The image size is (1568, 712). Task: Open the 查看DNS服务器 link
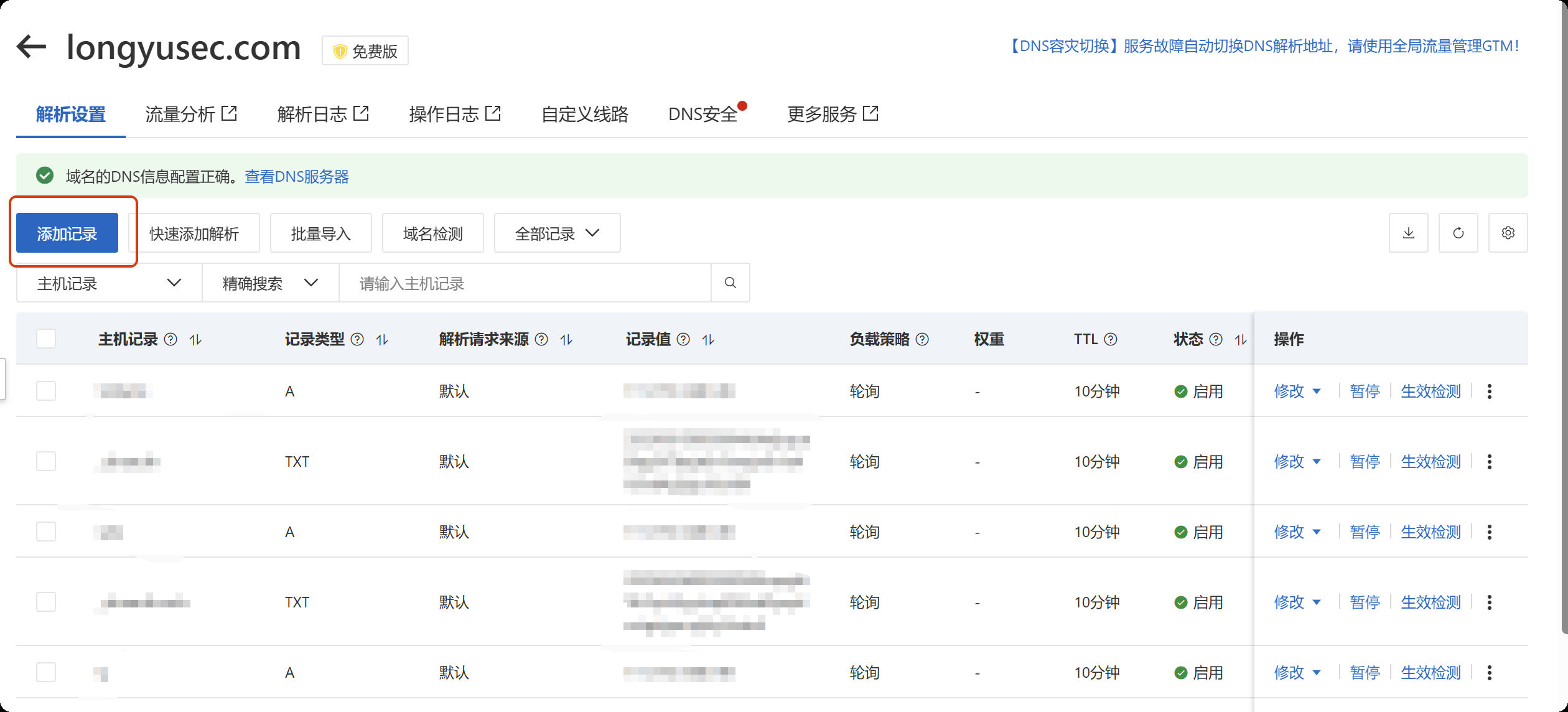[x=296, y=177]
